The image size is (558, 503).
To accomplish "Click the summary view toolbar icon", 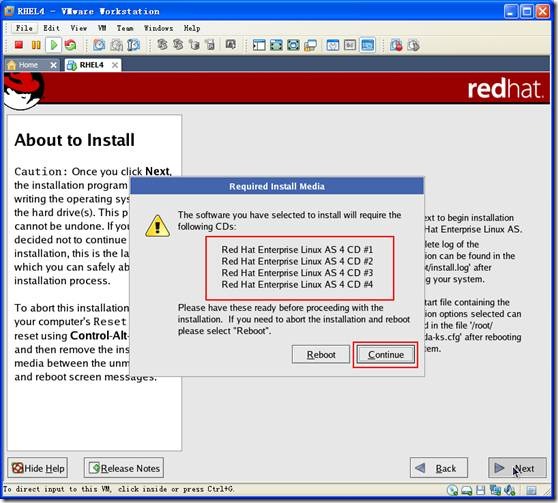I will coord(333,45).
